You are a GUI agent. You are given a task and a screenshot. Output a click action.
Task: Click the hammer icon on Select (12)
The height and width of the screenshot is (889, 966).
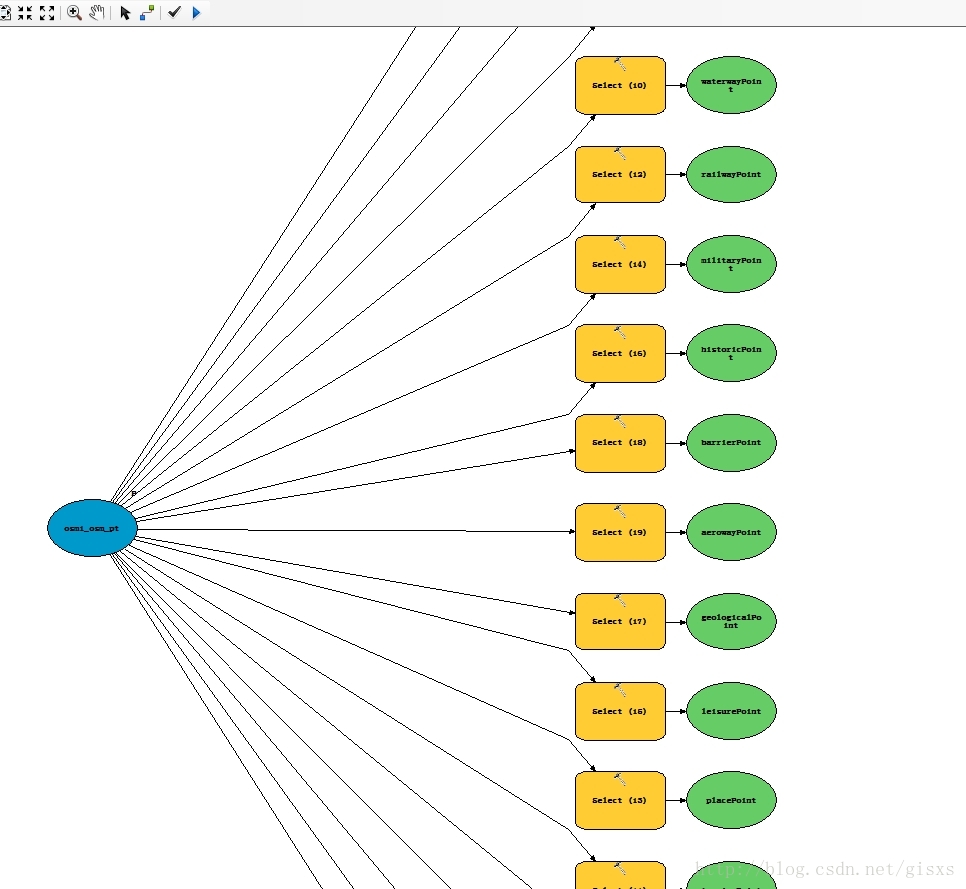(620, 153)
